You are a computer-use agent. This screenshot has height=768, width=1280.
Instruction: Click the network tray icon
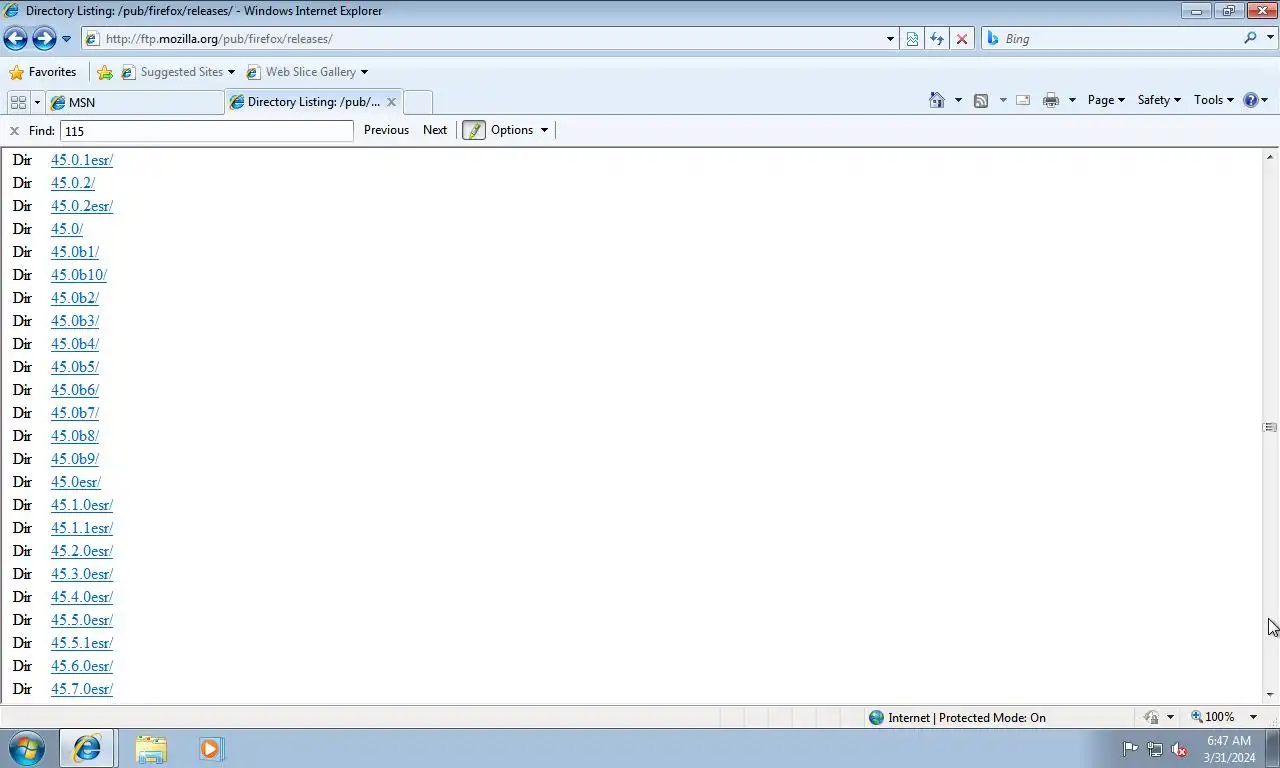pyautogui.click(x=1154, y=749)
